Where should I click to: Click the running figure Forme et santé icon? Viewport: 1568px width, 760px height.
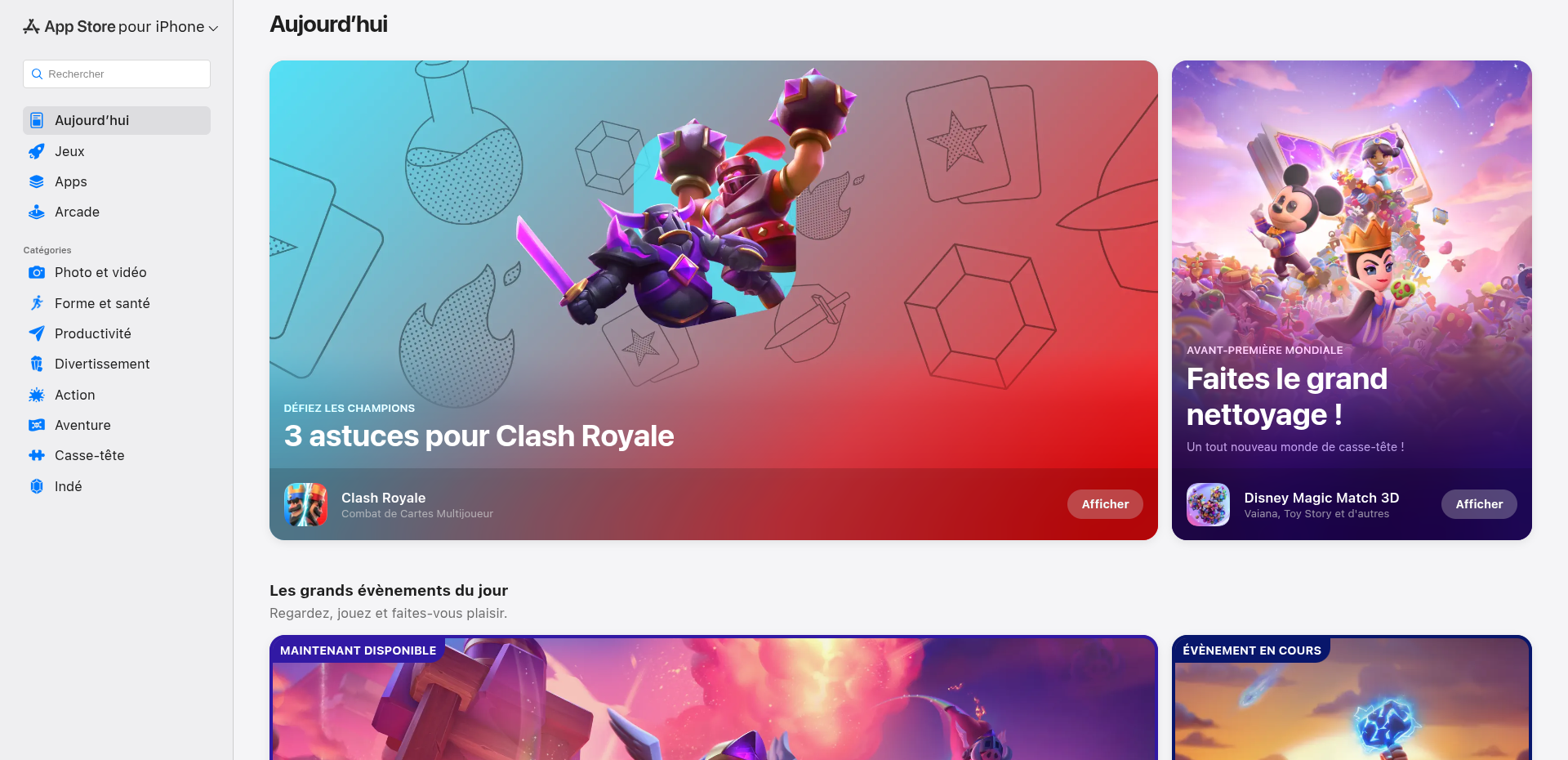tap(37, 303)
